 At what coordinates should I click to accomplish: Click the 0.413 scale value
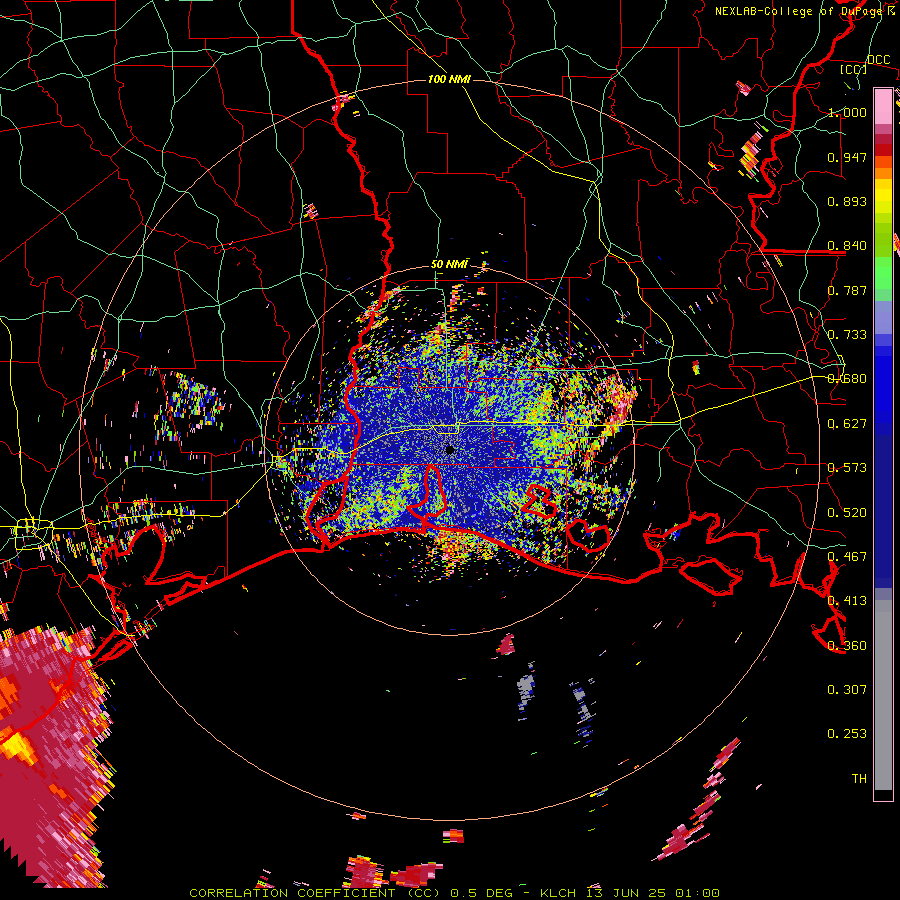click(x=847, y=601)
